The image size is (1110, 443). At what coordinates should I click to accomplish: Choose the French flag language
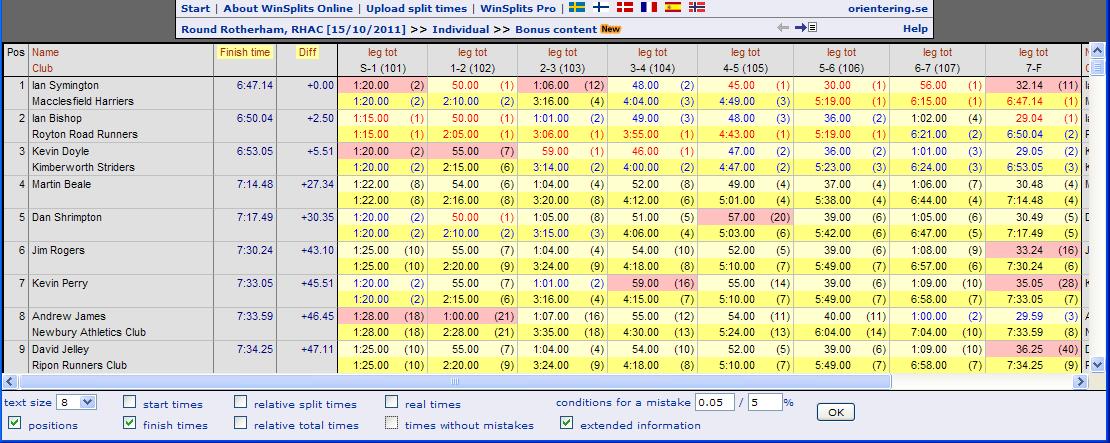point(649,8)
